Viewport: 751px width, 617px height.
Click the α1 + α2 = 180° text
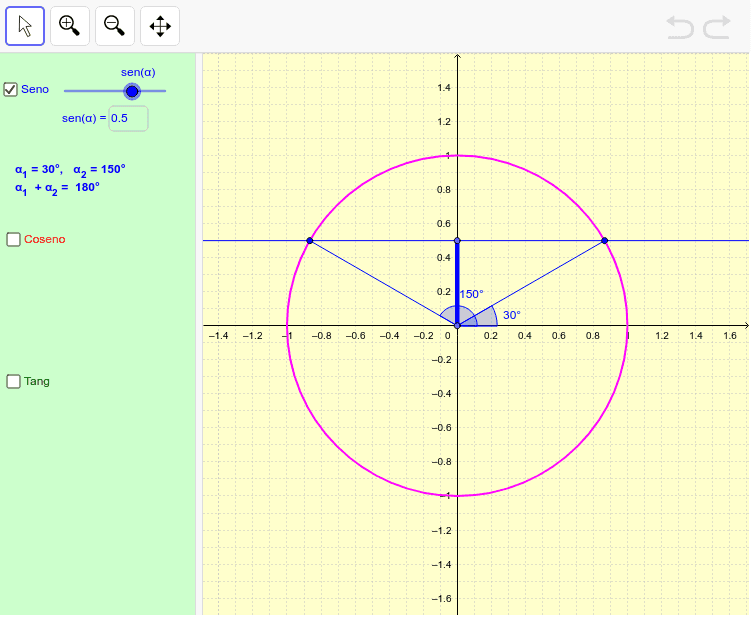point(57,188)
